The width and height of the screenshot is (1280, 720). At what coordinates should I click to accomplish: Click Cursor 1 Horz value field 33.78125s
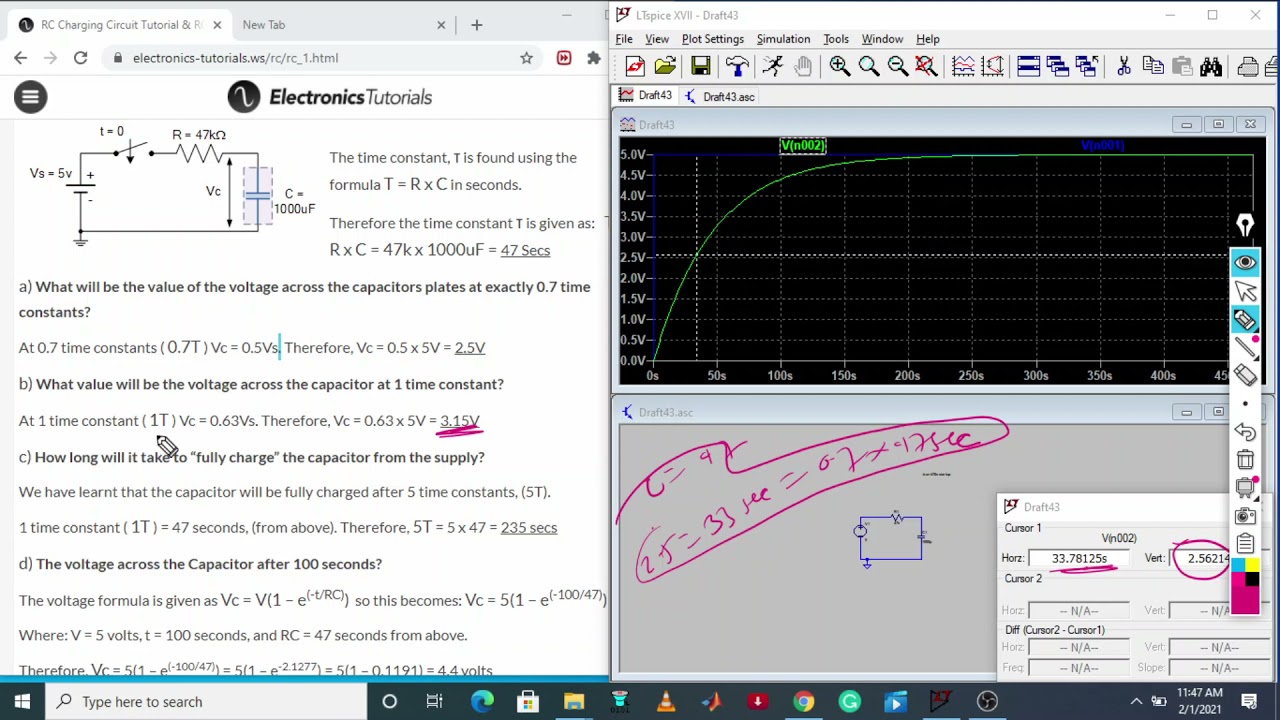coord(1079,558)
